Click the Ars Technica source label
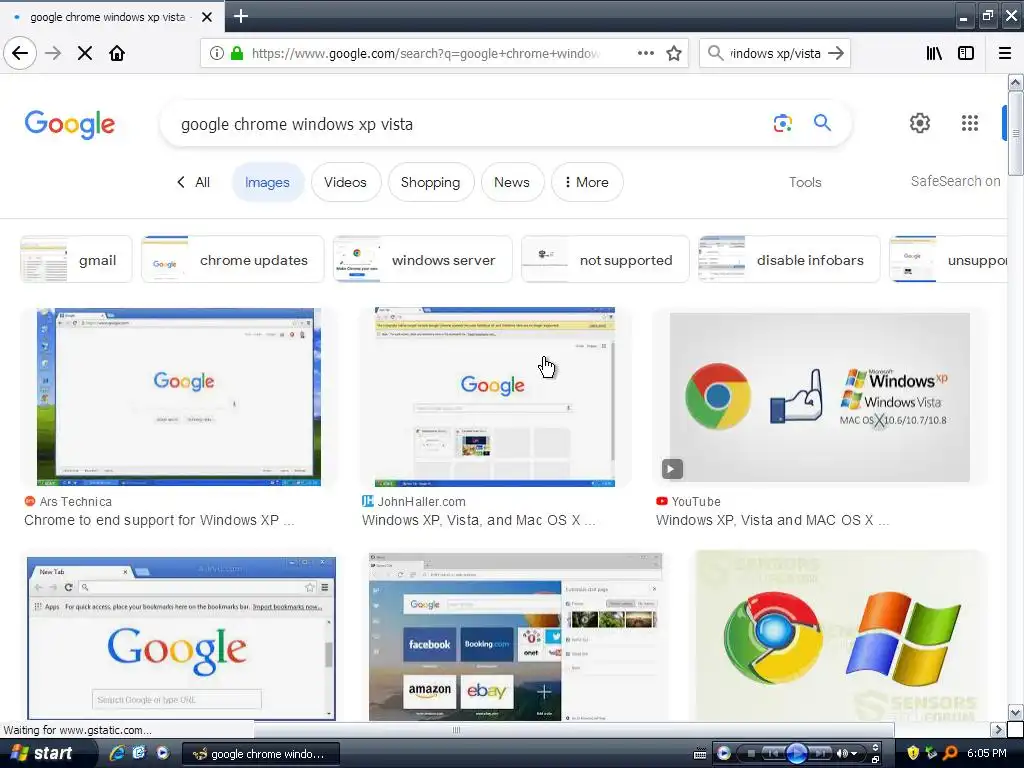This screenshot has width=1024, height=768. 76,502
